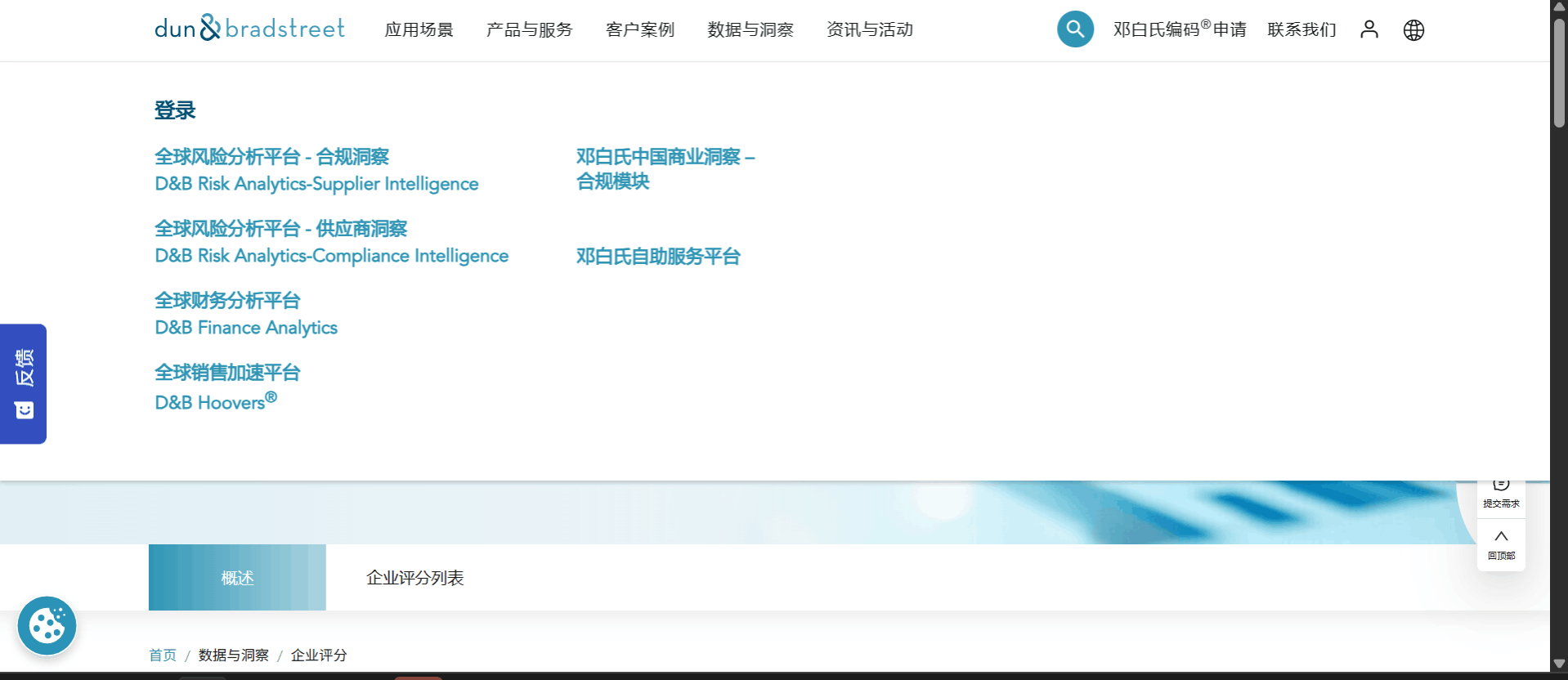Click 数据与洞察 breadcrumb
This screenshot has height=680, width=1568.
tap(234, 655)
